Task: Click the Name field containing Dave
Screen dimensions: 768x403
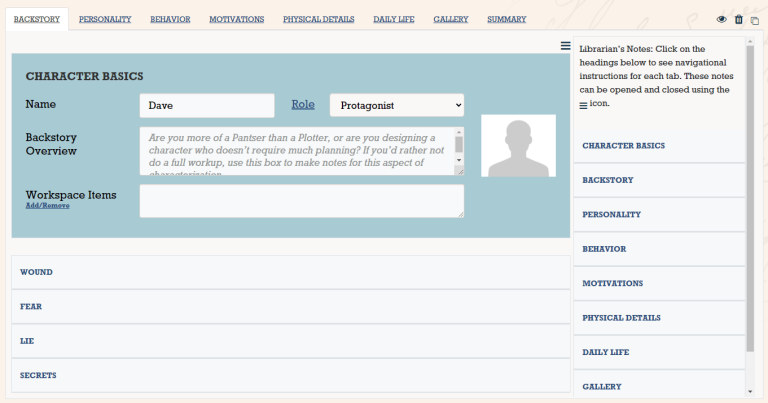Action: (x=207, y=105)
